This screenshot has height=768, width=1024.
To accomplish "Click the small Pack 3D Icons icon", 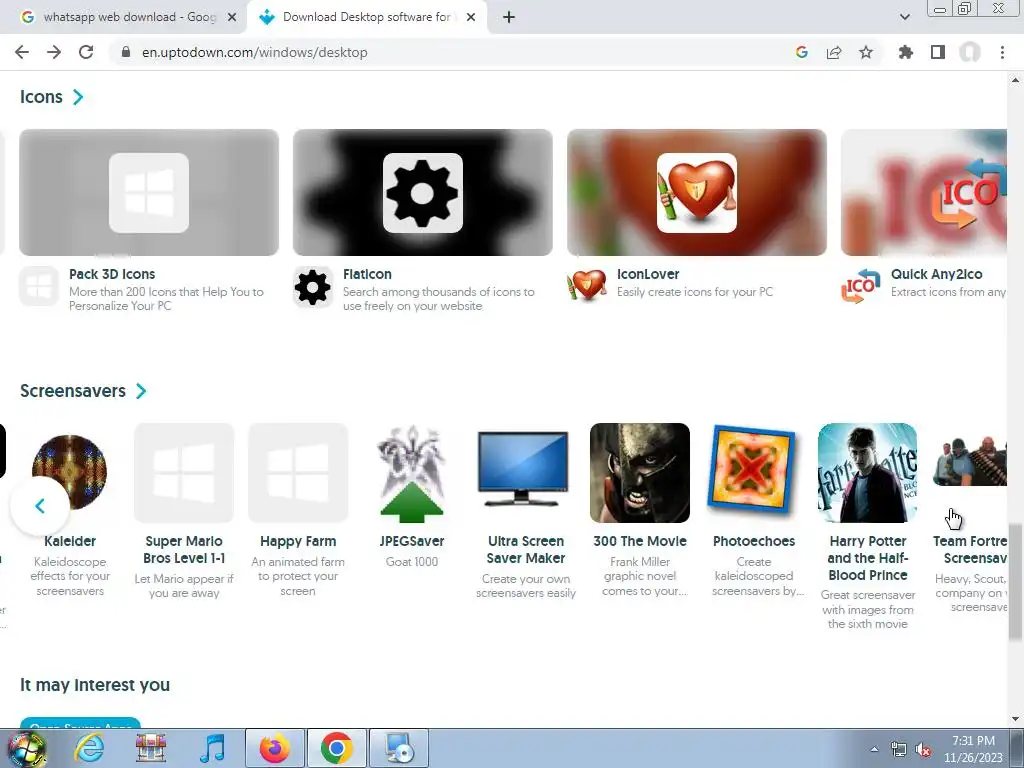I will click(39, 287).
